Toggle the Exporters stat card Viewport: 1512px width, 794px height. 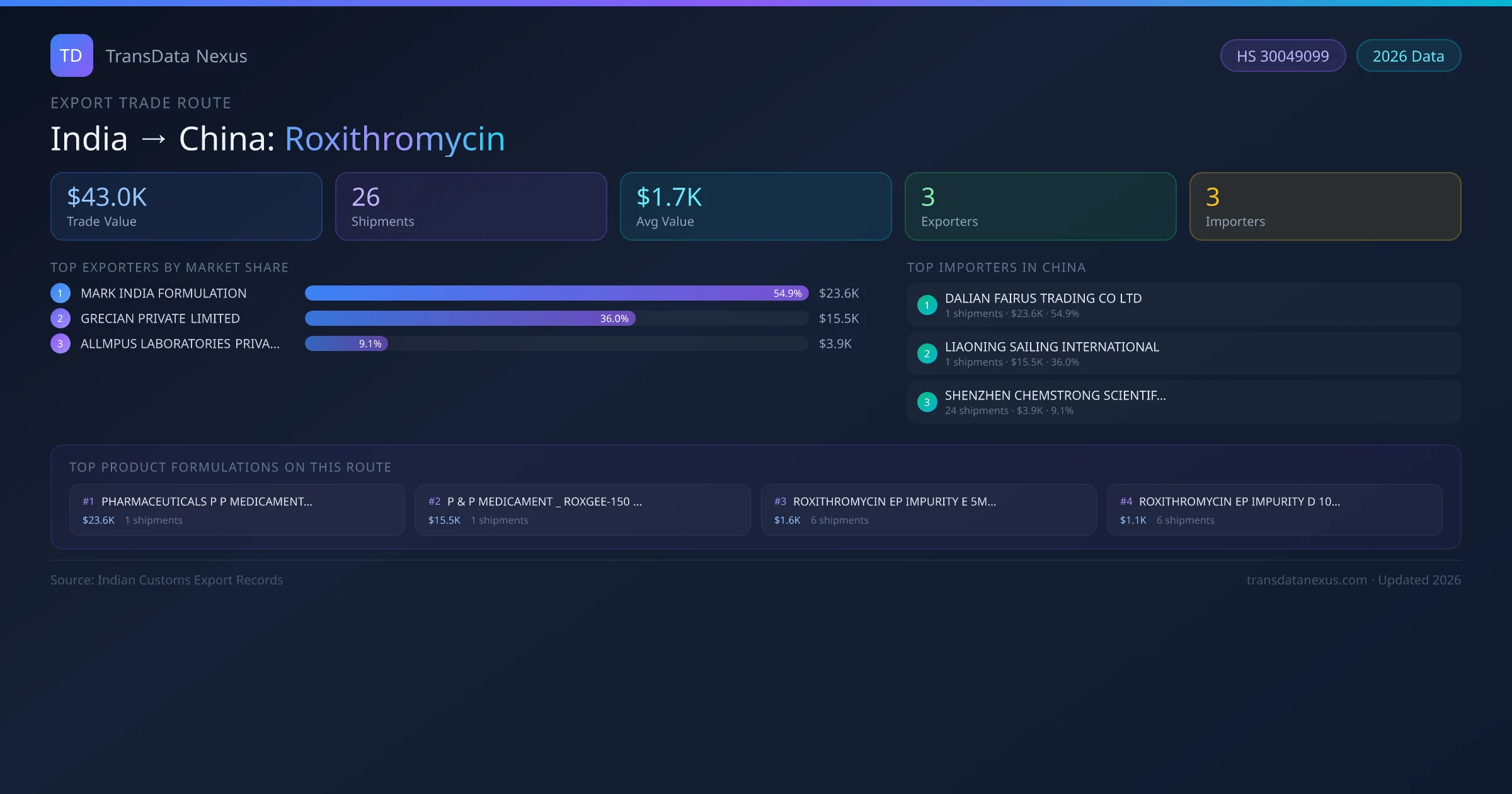click(1040, 206)
